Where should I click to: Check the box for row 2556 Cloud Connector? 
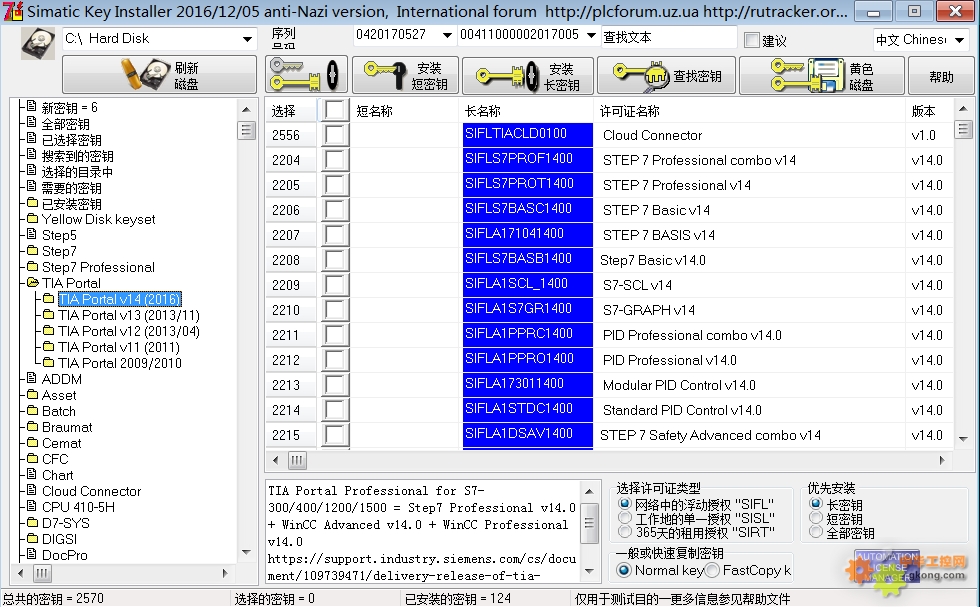335,135
